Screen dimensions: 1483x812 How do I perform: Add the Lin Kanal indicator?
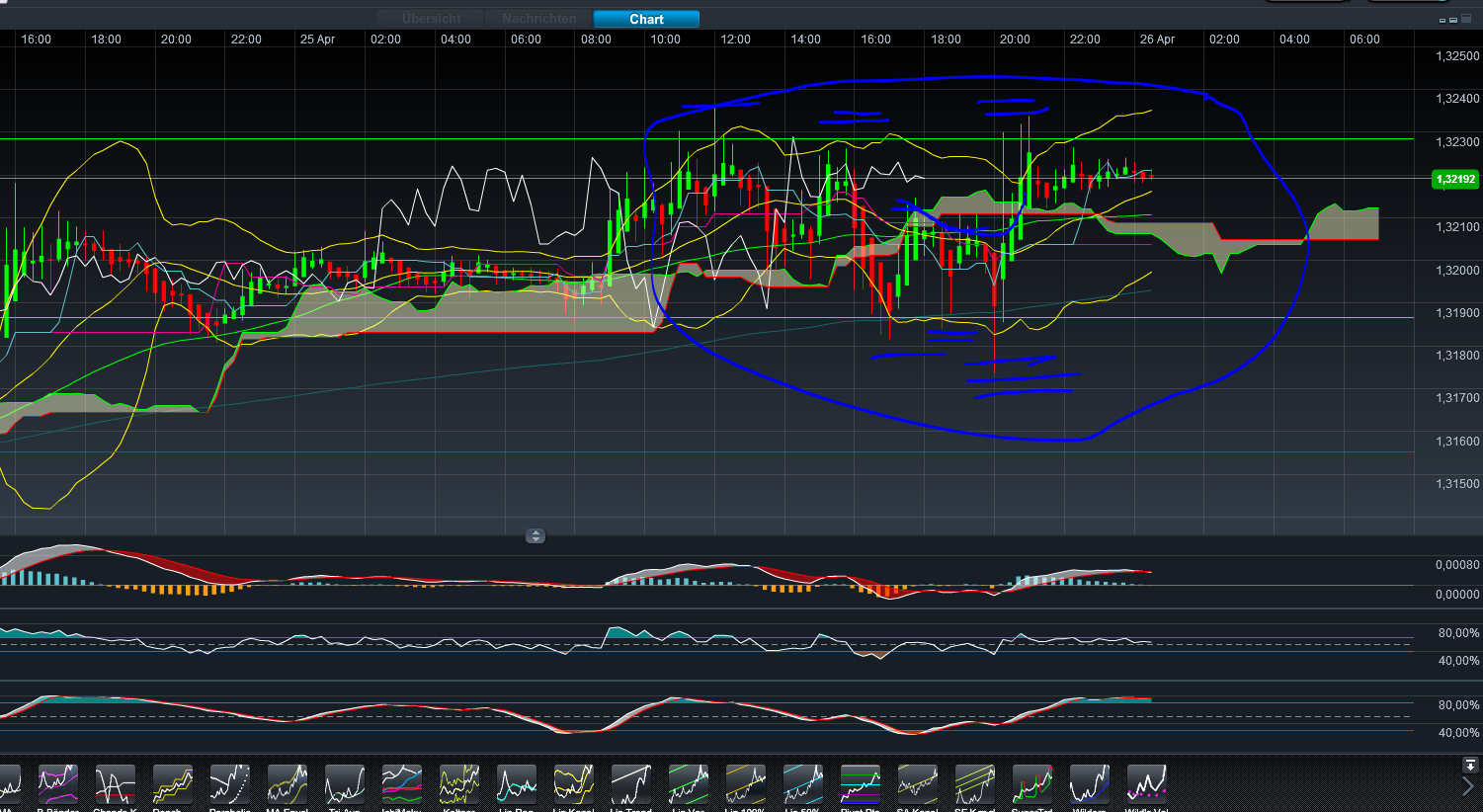point(573,783)
